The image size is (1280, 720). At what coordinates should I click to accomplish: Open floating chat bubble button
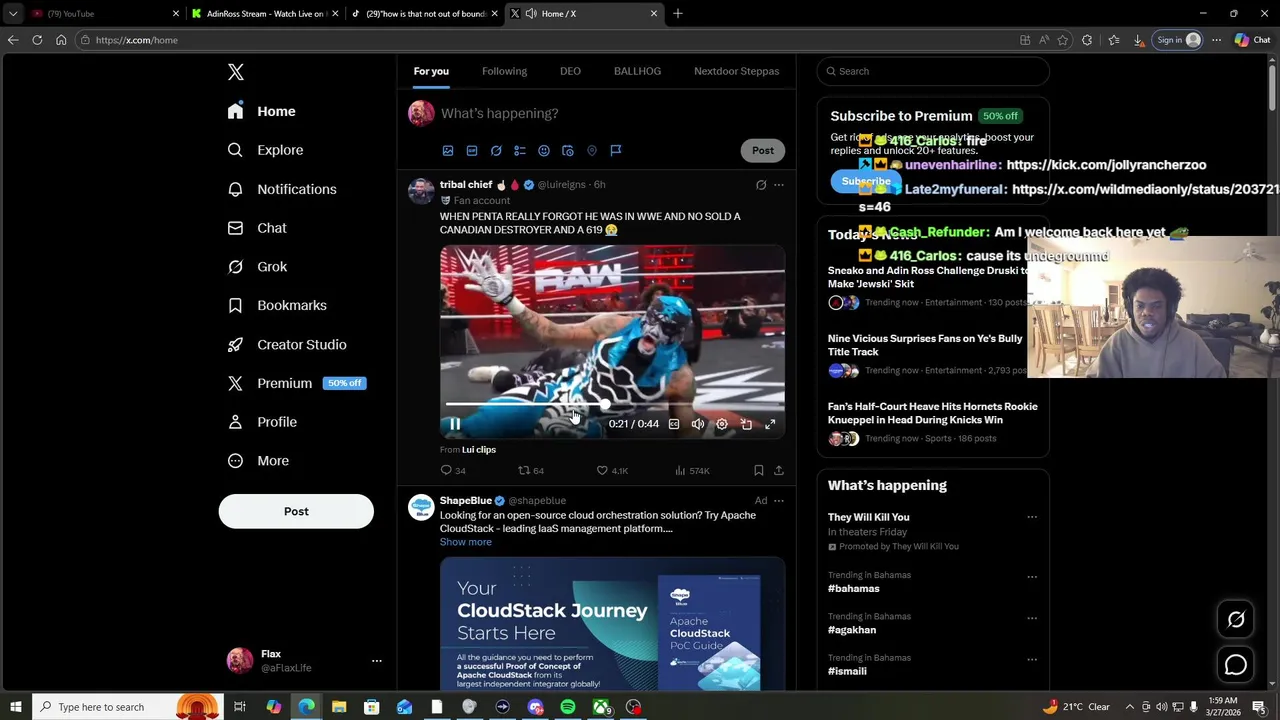point(1236,665)
